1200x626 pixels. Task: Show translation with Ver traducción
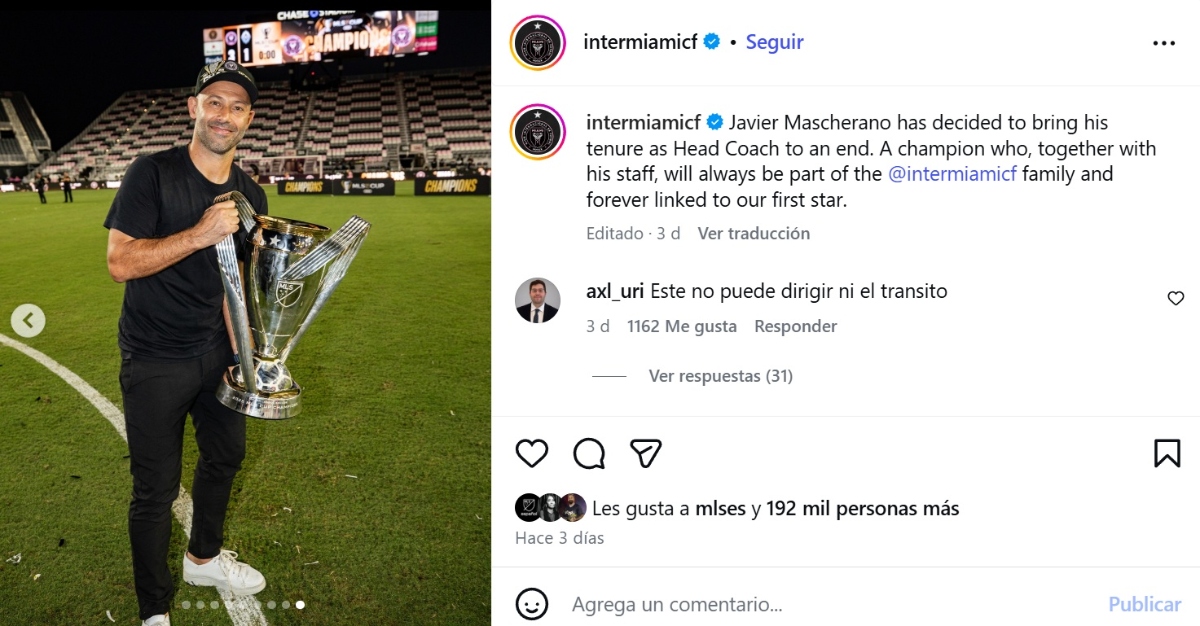point(753,233)
